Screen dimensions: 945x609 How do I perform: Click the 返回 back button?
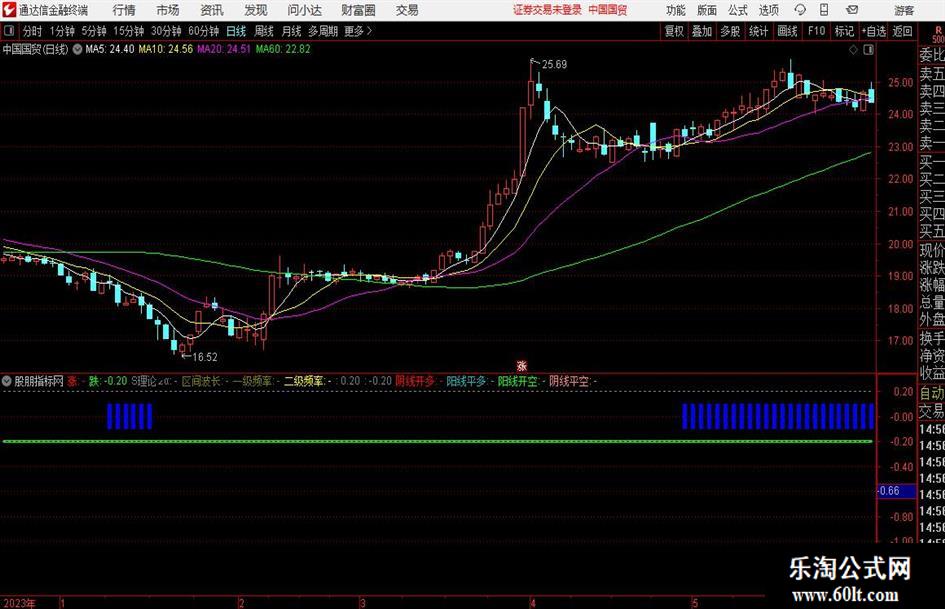902,31
